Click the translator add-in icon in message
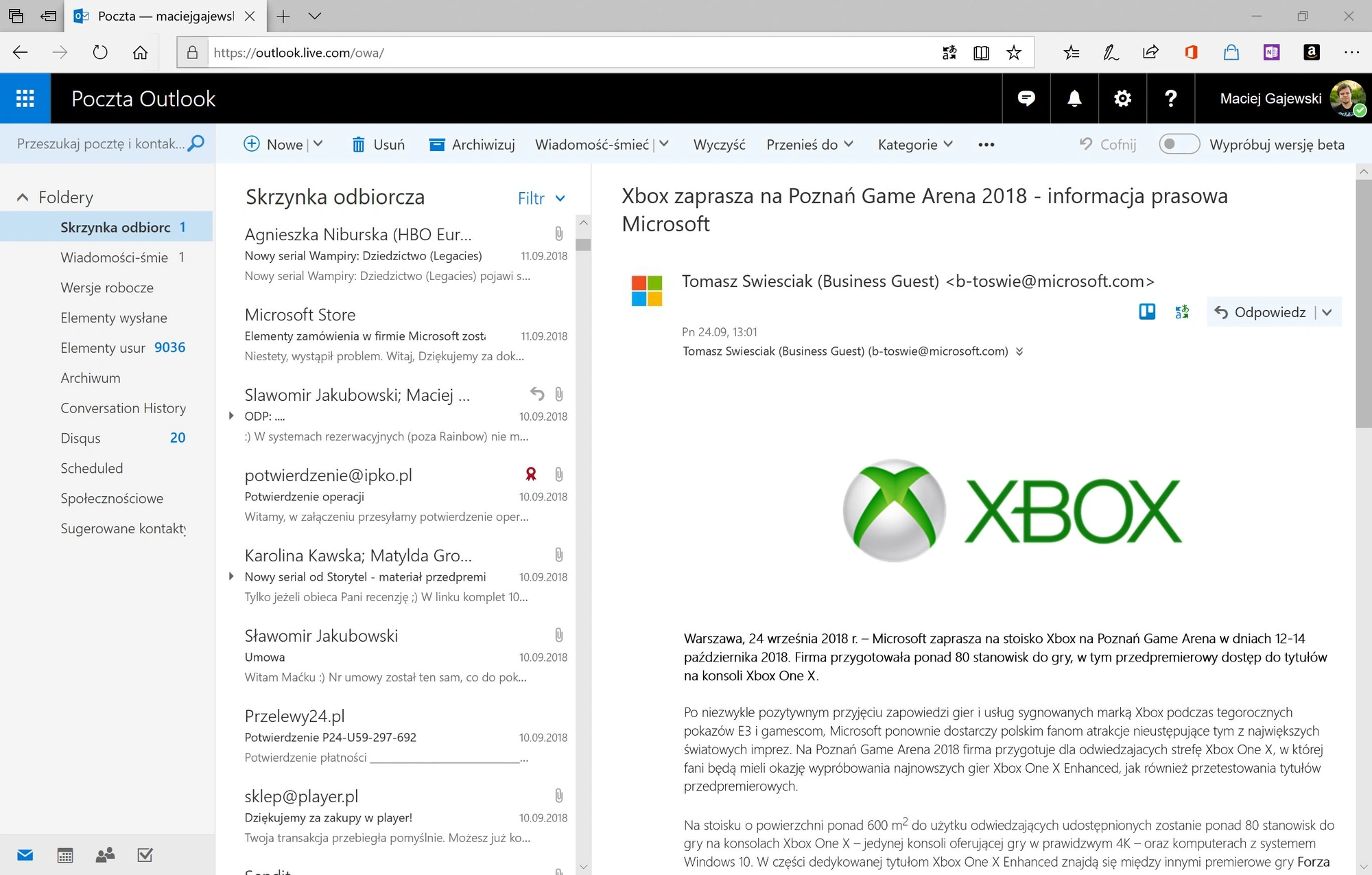Image resolution: width=1372 pixels, height=875 pixels. [x=1182, y=312]
